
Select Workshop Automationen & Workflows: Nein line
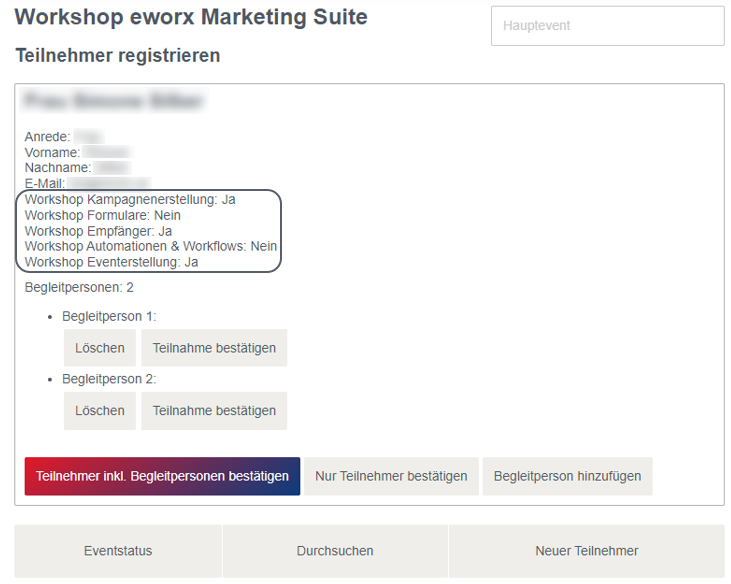[151, 246]
